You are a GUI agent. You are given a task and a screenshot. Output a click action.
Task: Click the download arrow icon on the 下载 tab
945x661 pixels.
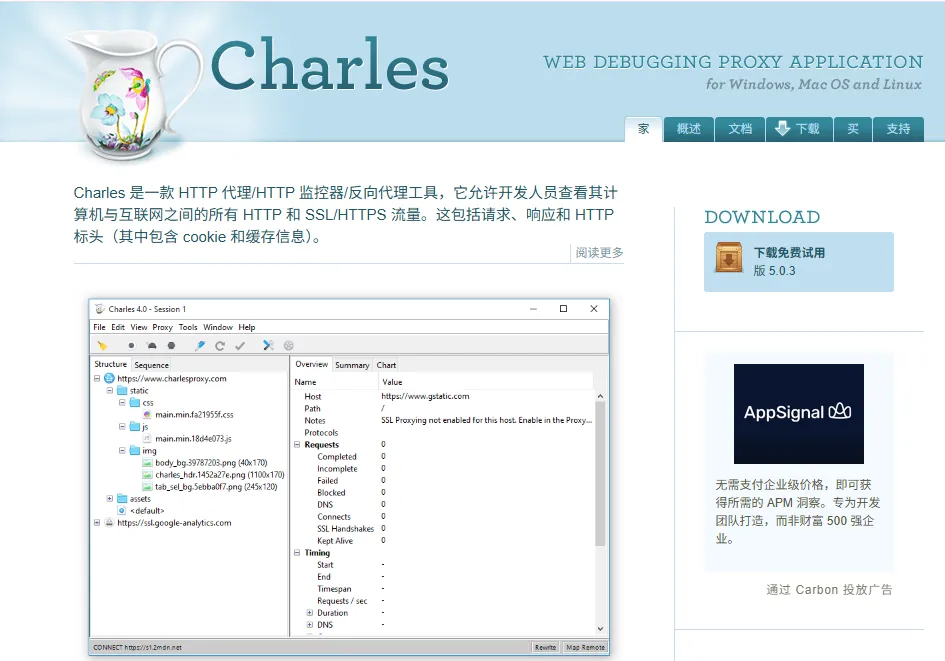coord(782,128)
